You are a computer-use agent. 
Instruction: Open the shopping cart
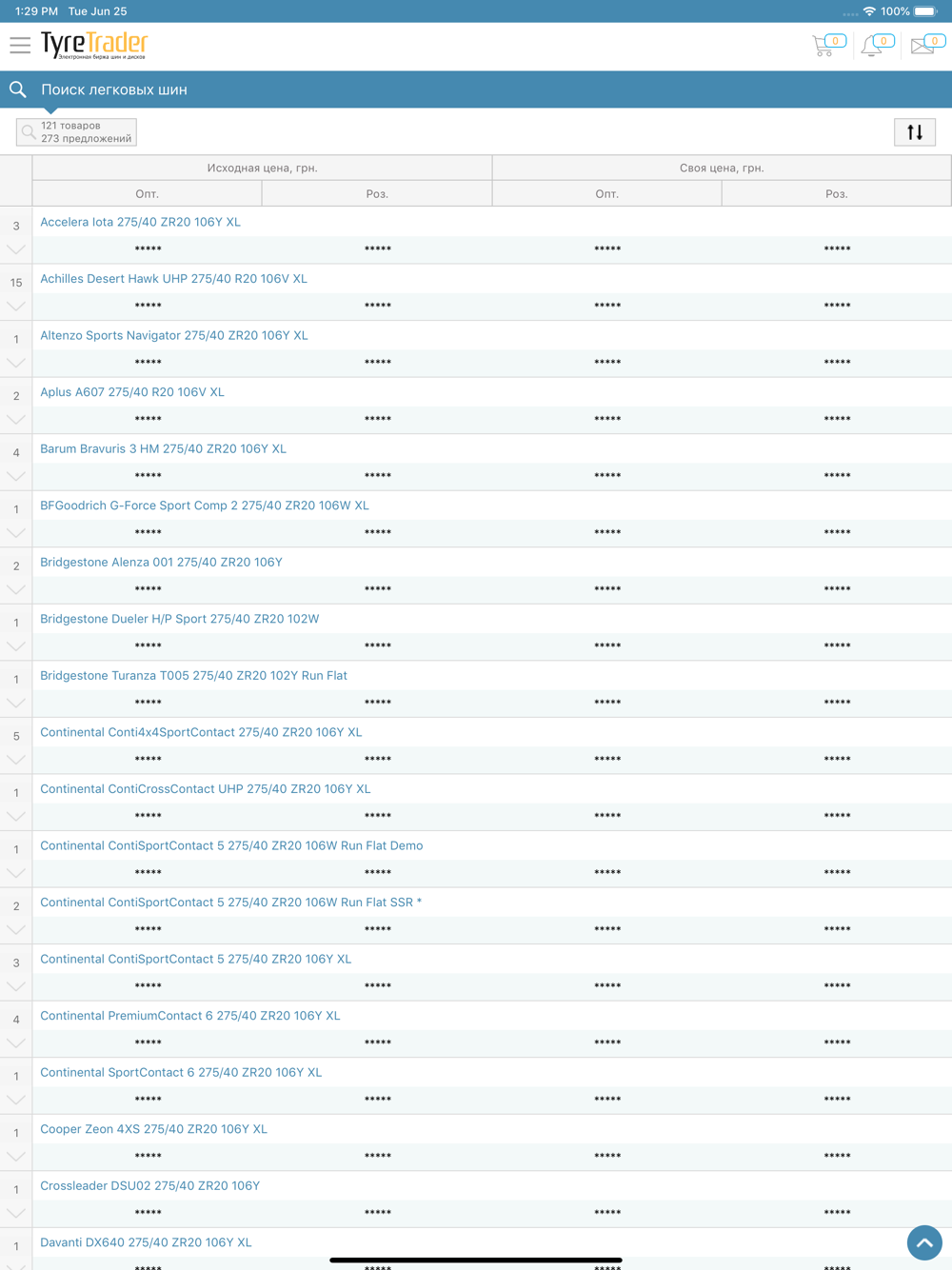coord(828,45)
